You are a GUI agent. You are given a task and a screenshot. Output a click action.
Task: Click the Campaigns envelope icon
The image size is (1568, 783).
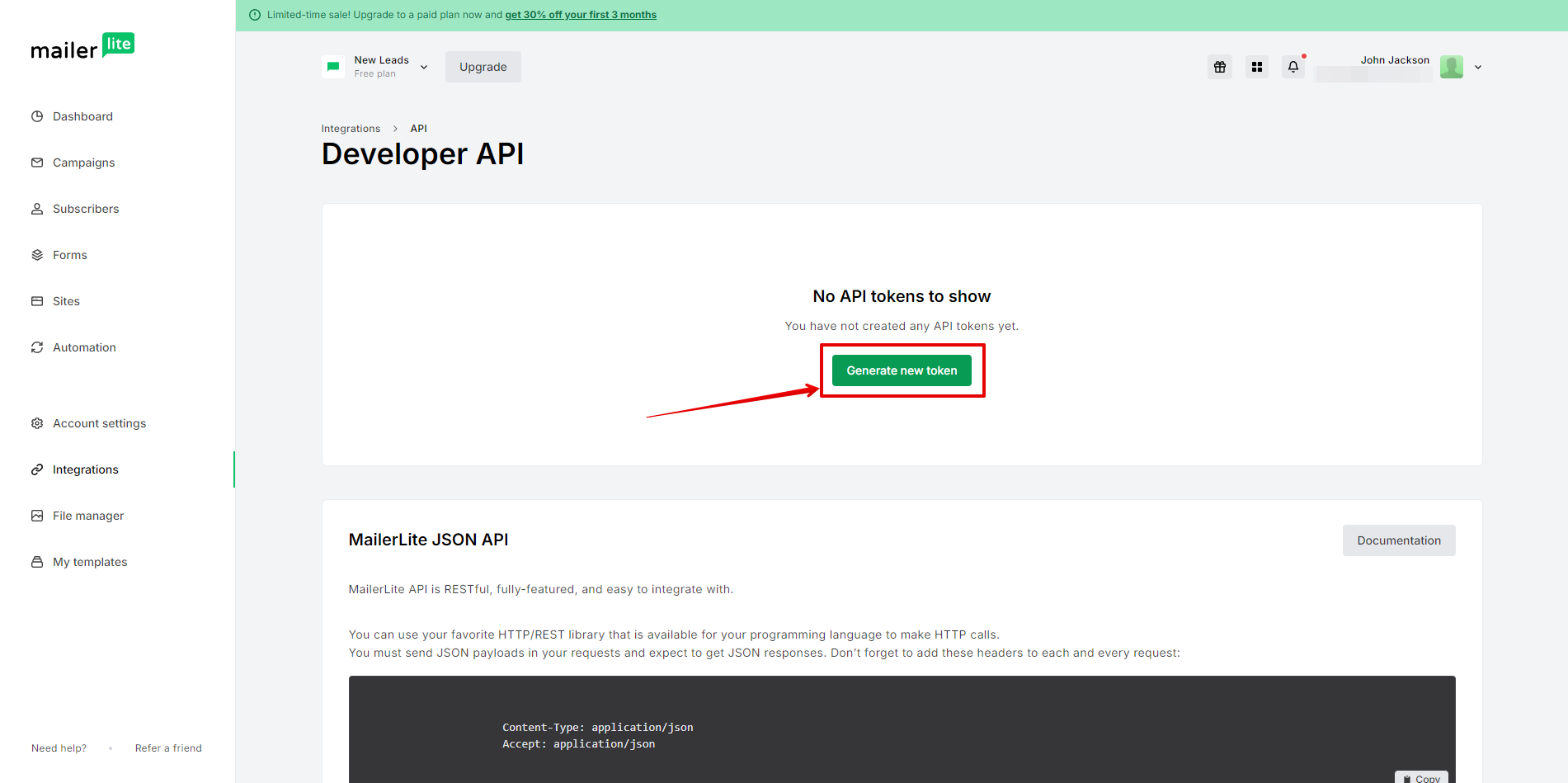click(x=37, y=163)
